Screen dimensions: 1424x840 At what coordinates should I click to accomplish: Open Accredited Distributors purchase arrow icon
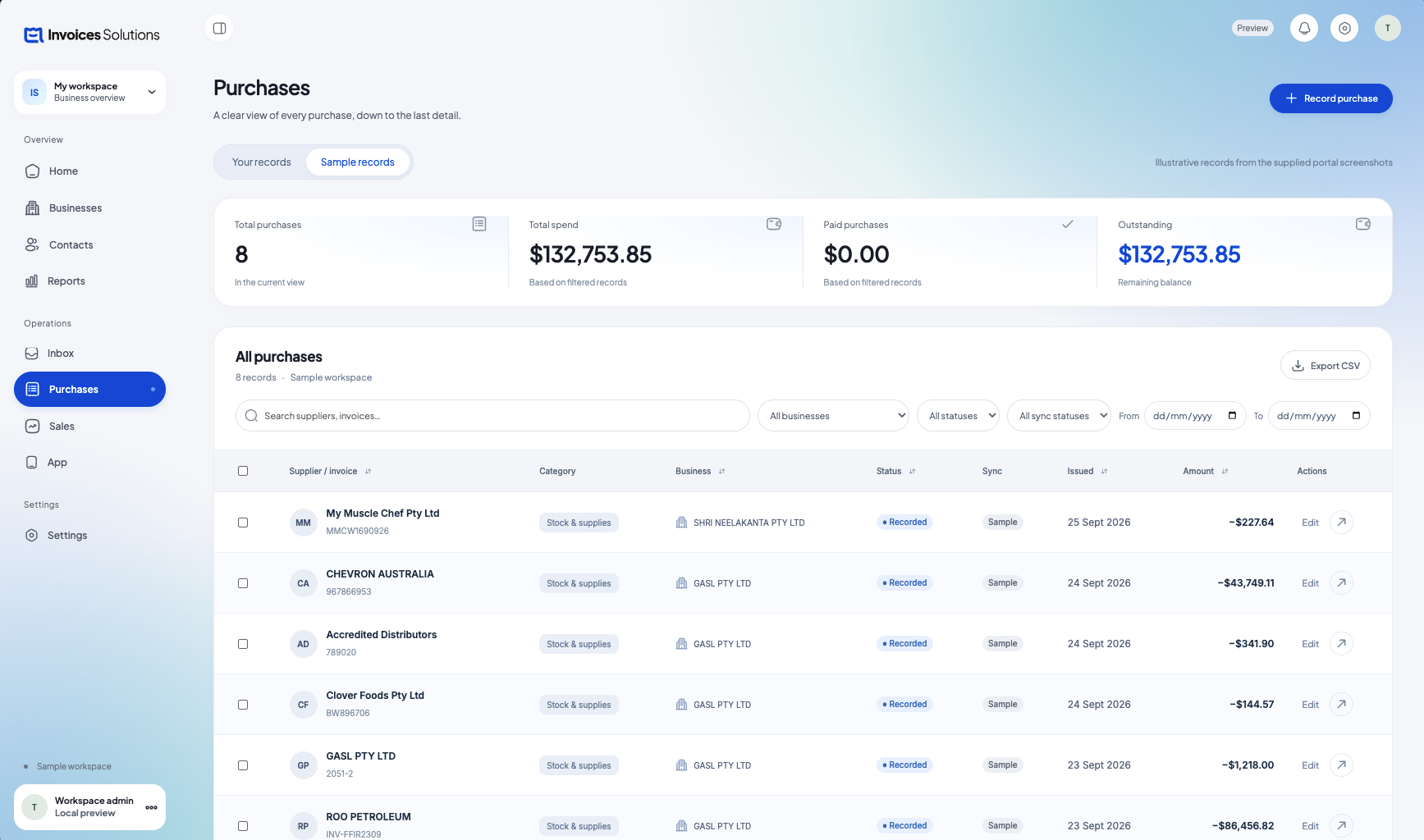tap(1341, 643)
